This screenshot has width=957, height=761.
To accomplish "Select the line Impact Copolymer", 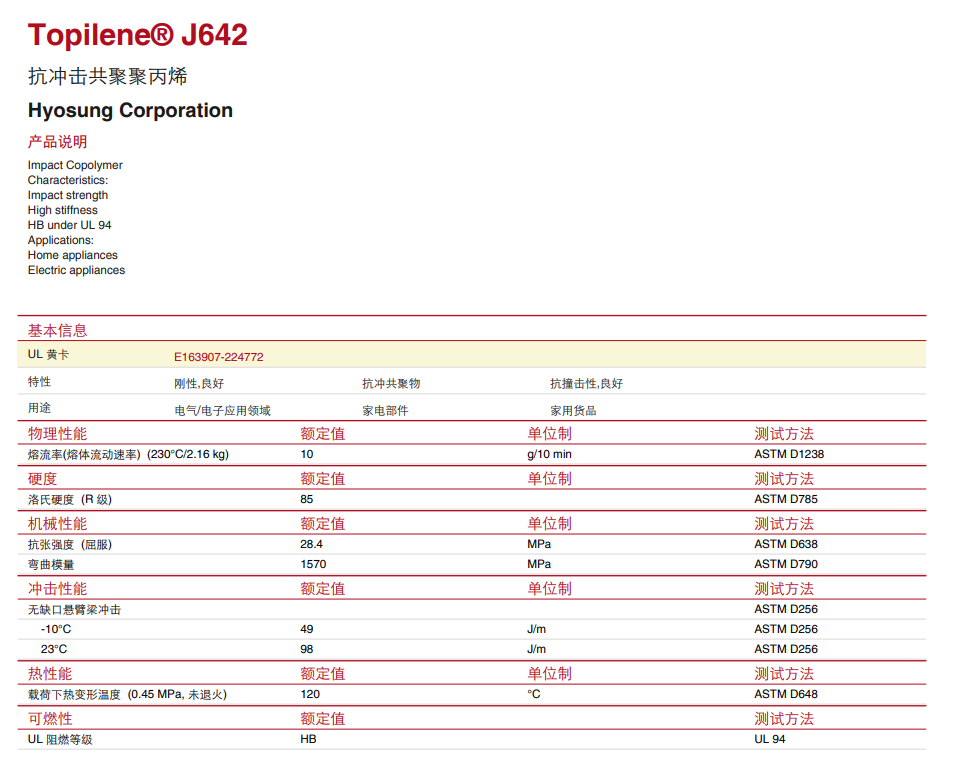I will tap(75, 165).
